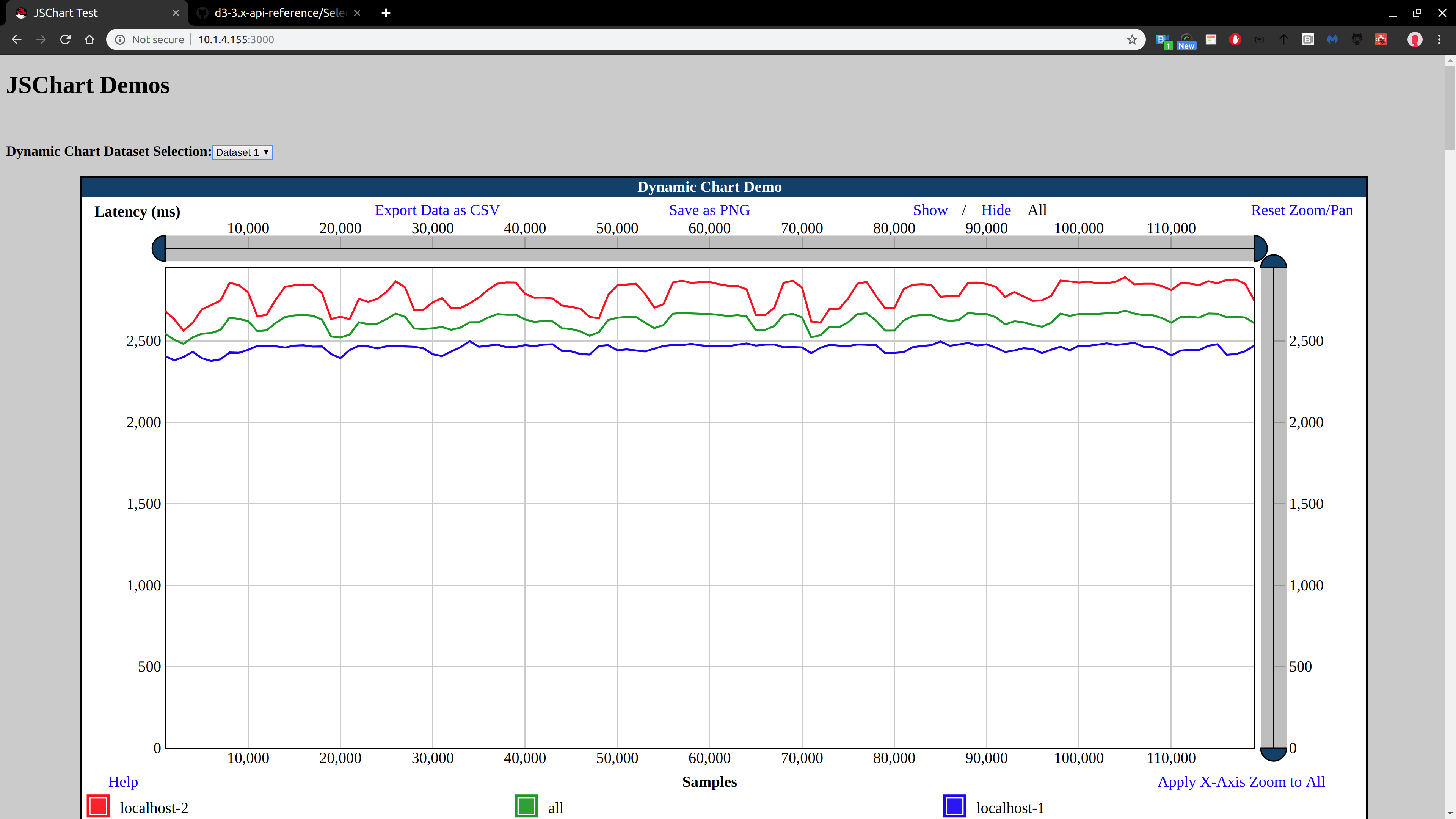Open a new browser tab

[386, 13]
